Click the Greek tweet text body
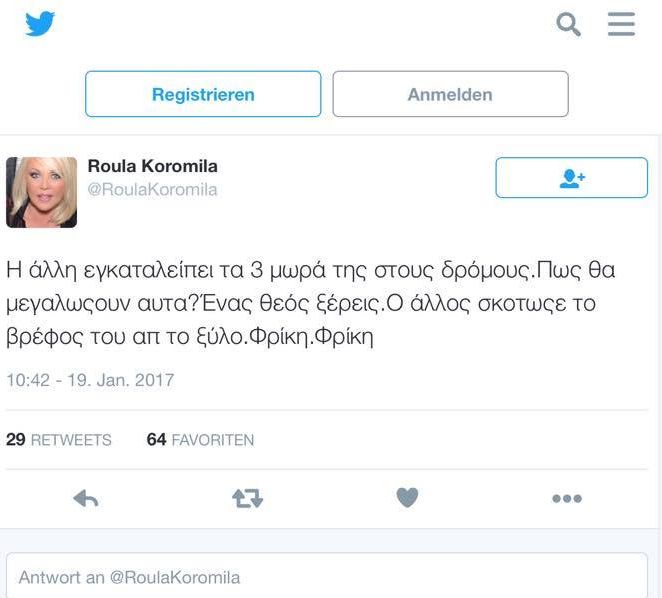This screenshot has height=598, width=662. tap(310, 303)
